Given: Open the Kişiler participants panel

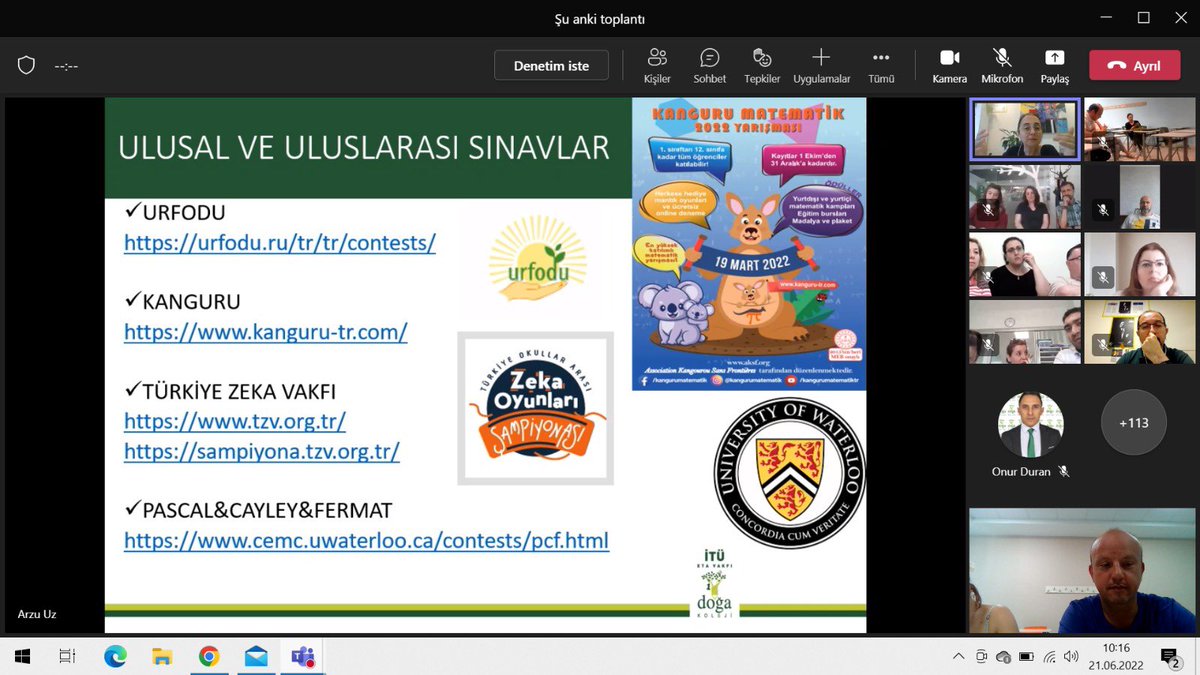Looking at the screenshot, I should (657, 65).
